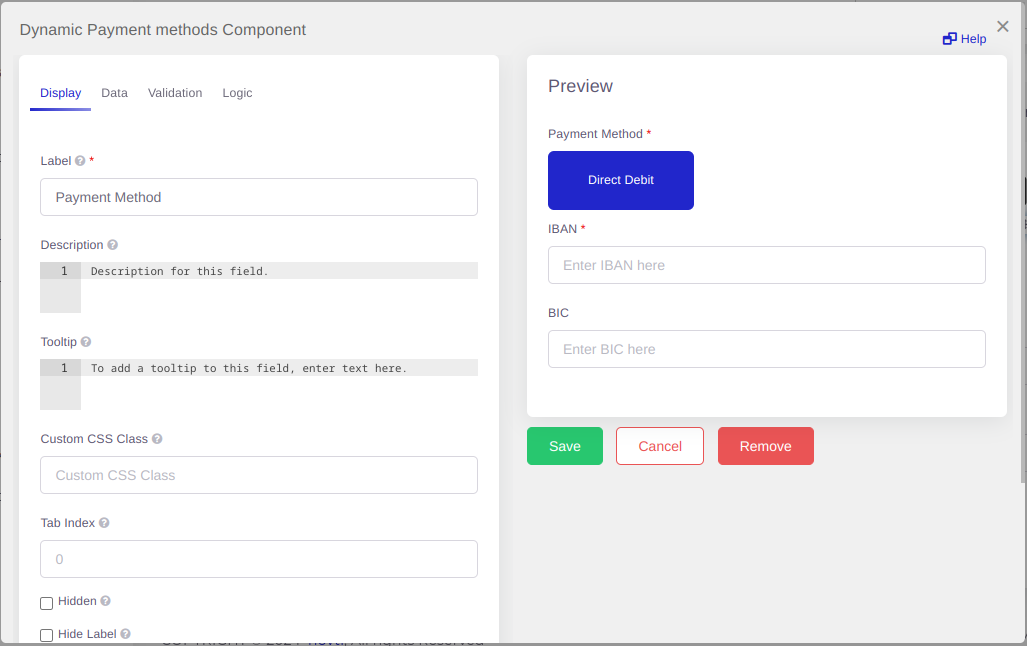Open documentation via the Help icon
The height and width of the screenshot is (646, 1027).
pos(963,38)
